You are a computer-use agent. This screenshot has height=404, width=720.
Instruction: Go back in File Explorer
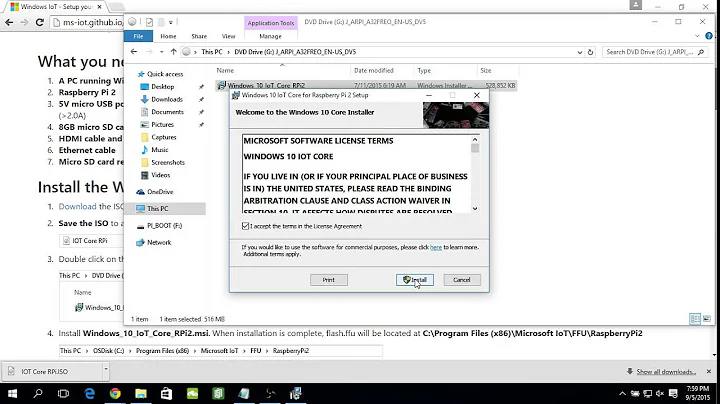click(134, 52)
